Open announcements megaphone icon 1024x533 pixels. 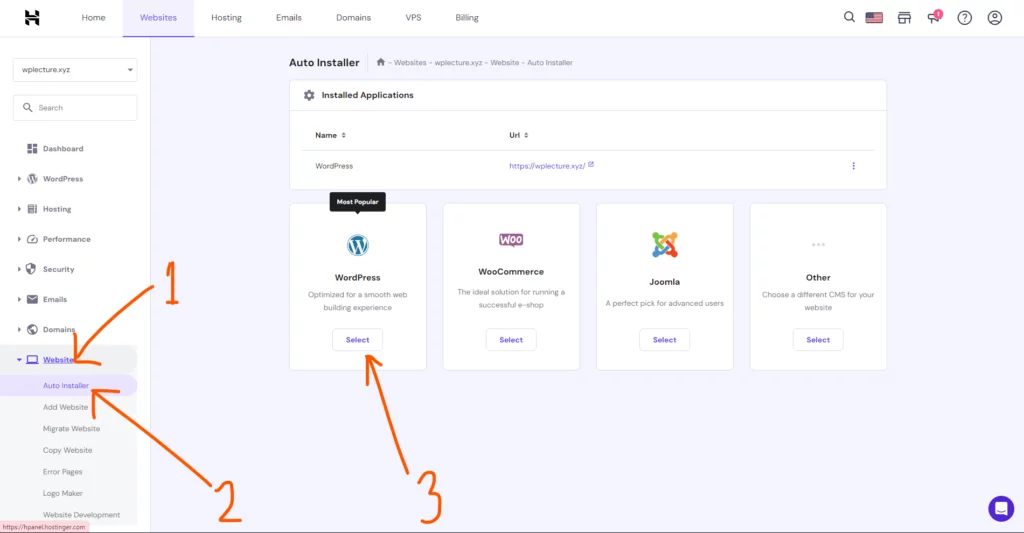[x=934, y=17]
